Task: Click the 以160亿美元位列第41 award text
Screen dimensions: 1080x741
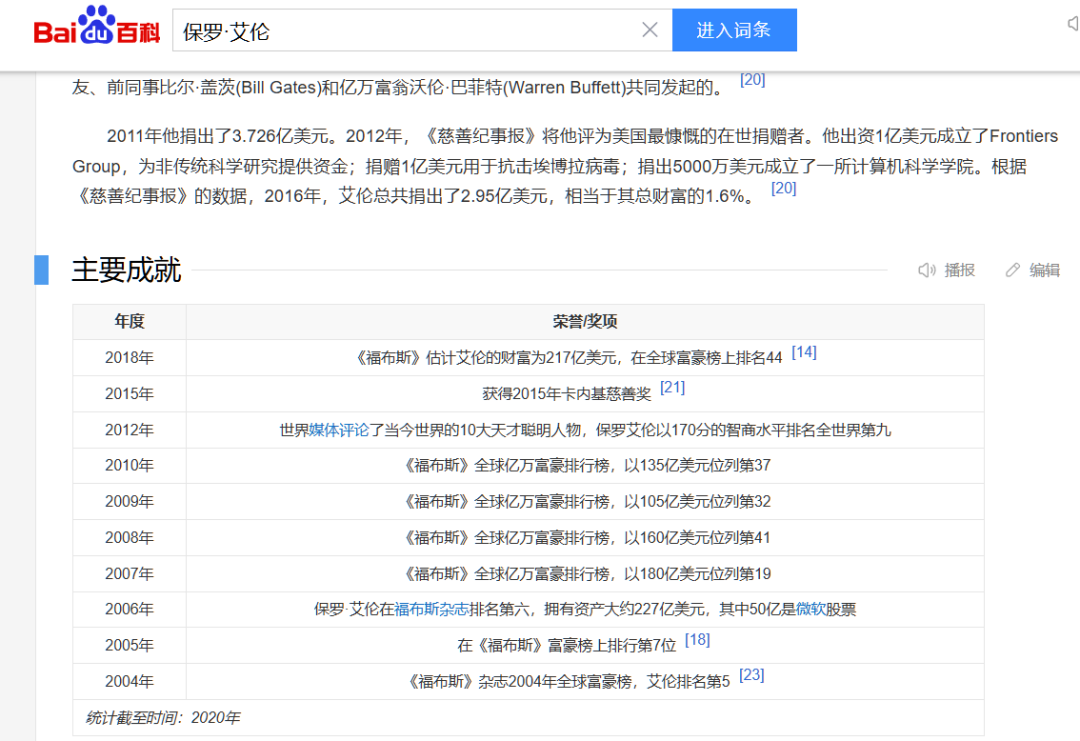Action: [697, 538]
